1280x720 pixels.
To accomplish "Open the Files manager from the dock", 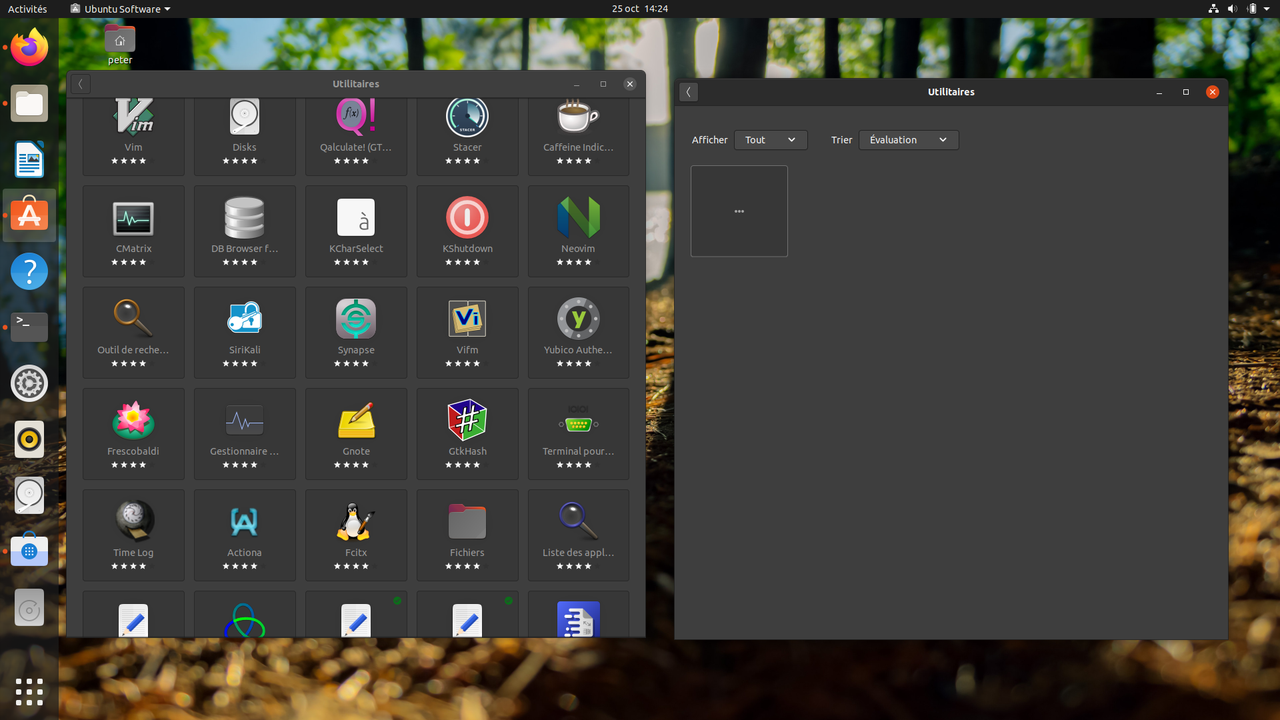I will (x=29, y=103).
